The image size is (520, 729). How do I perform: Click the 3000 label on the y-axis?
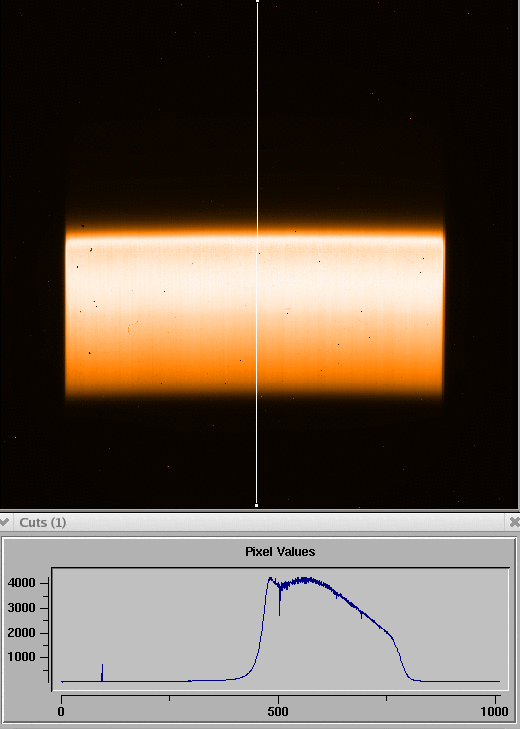21,608
